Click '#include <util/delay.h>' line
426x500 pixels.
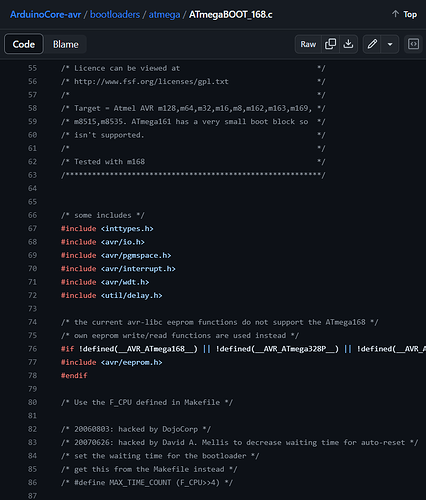[x=112, y=295]
